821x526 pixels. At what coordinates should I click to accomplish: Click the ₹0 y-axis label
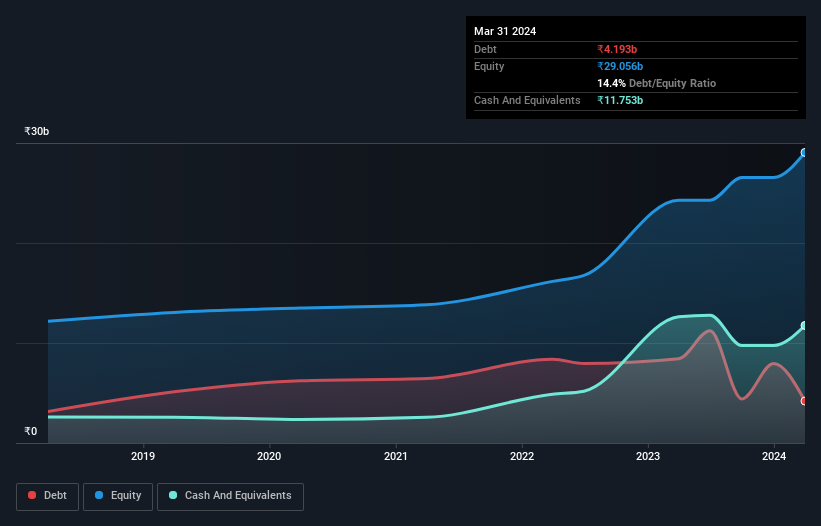[31, 431]
